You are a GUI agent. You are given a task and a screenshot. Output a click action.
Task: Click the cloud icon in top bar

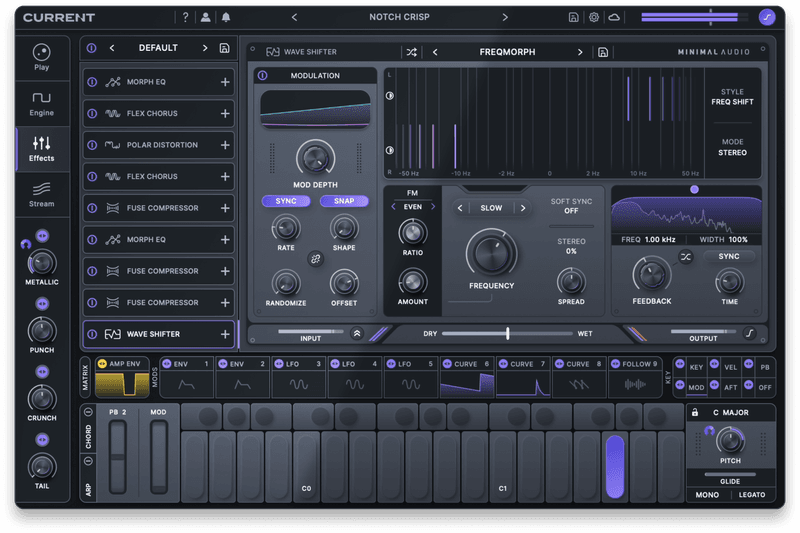(614, 17)
